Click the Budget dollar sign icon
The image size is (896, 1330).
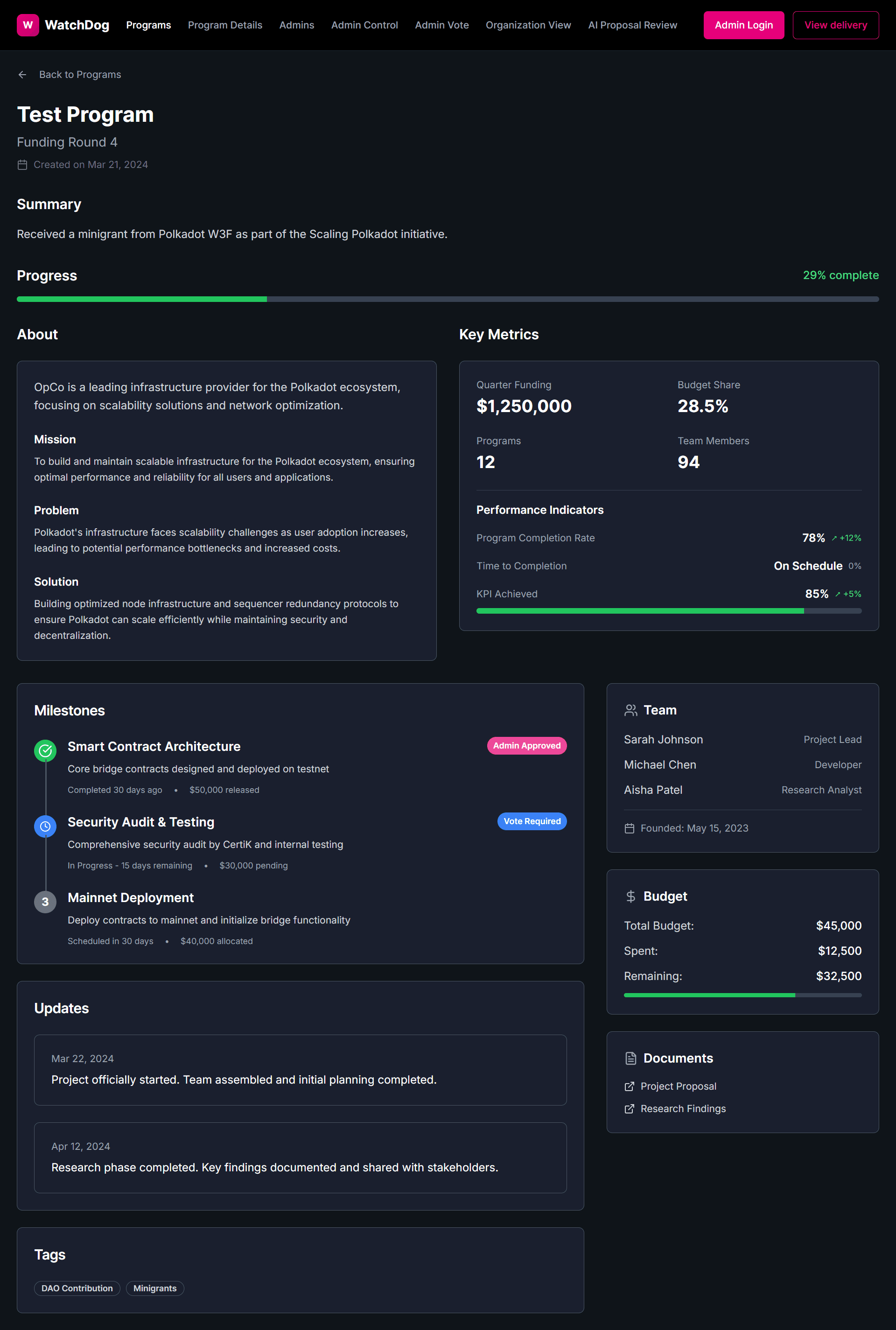(x=630, y=896)
